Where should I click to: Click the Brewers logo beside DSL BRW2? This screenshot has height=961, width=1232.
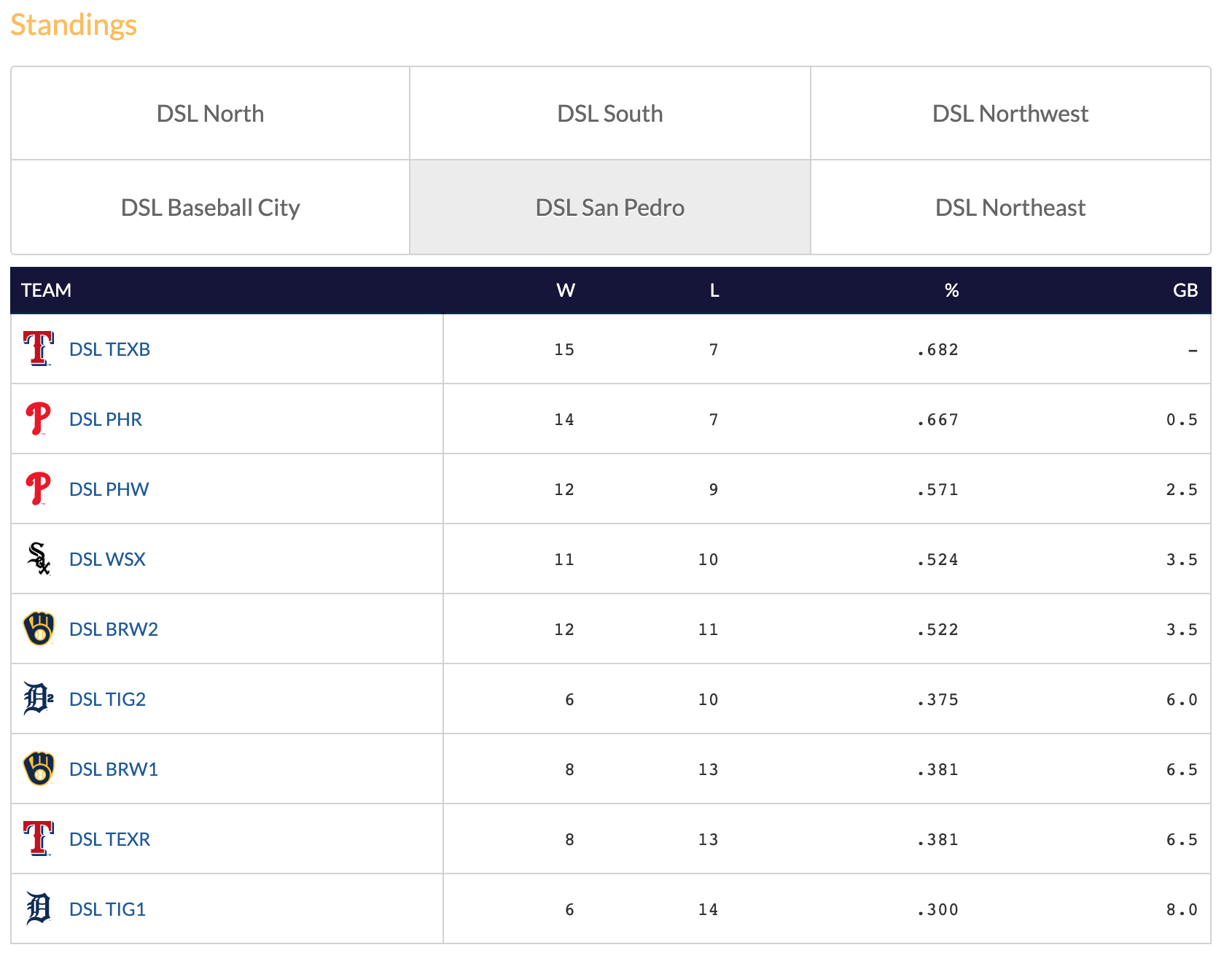click(39, 629)
